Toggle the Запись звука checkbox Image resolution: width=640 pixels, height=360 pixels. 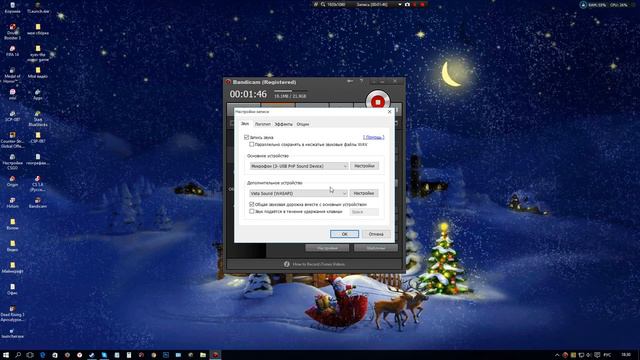pyautogui.click(x=247, y=137)
